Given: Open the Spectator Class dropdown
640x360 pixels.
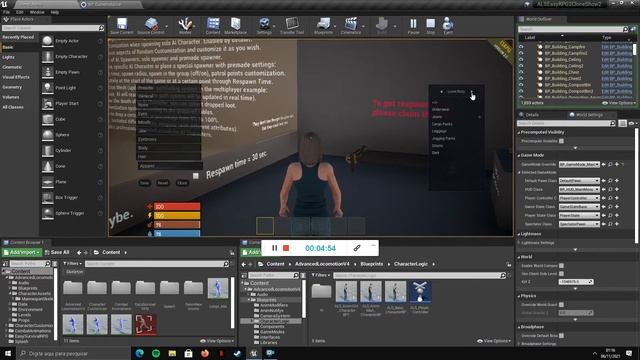Looking at the screenshot, I should pos(579,224).
